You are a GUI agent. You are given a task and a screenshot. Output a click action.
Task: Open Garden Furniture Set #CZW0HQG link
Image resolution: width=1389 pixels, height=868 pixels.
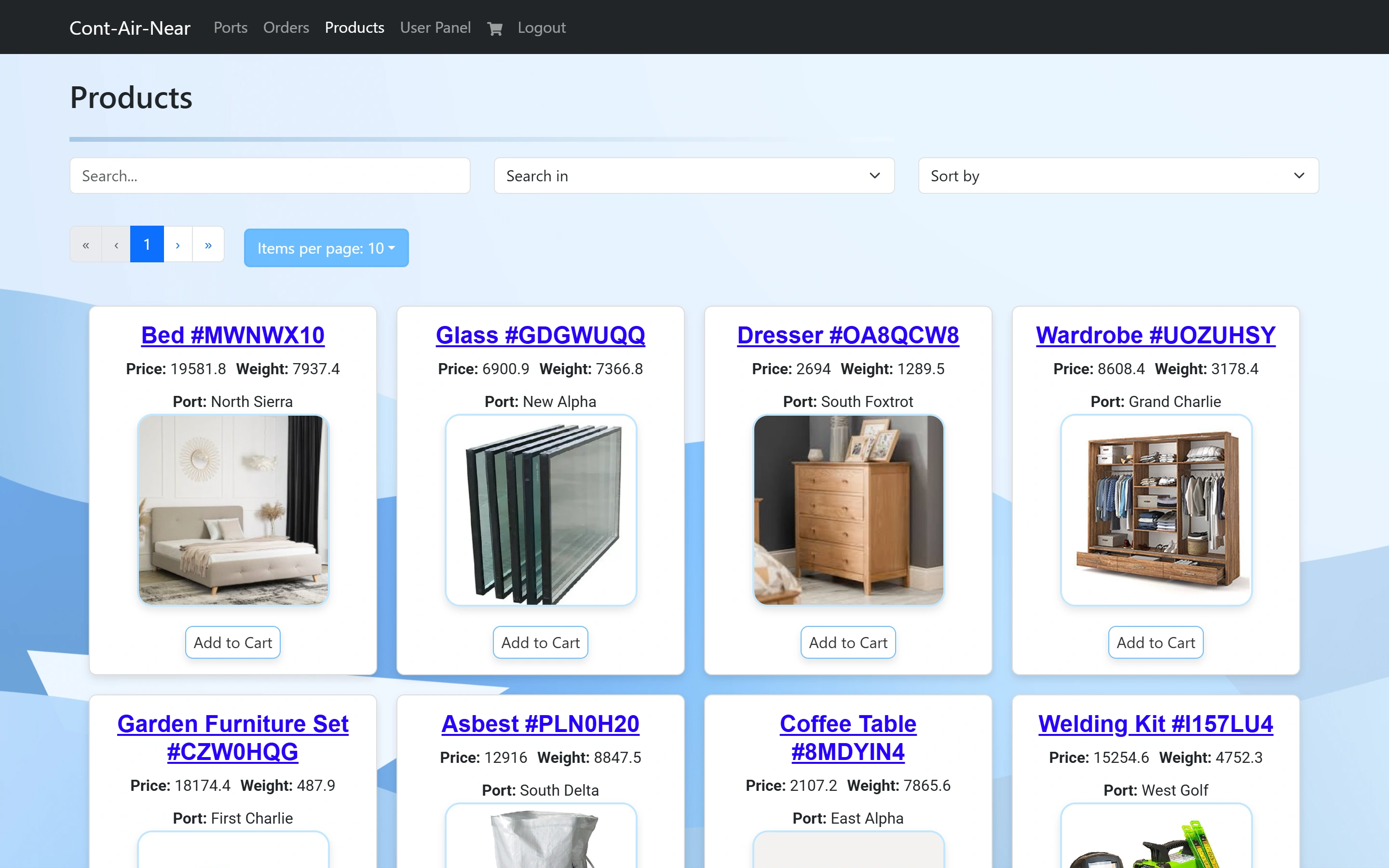(x=233, y=738)
